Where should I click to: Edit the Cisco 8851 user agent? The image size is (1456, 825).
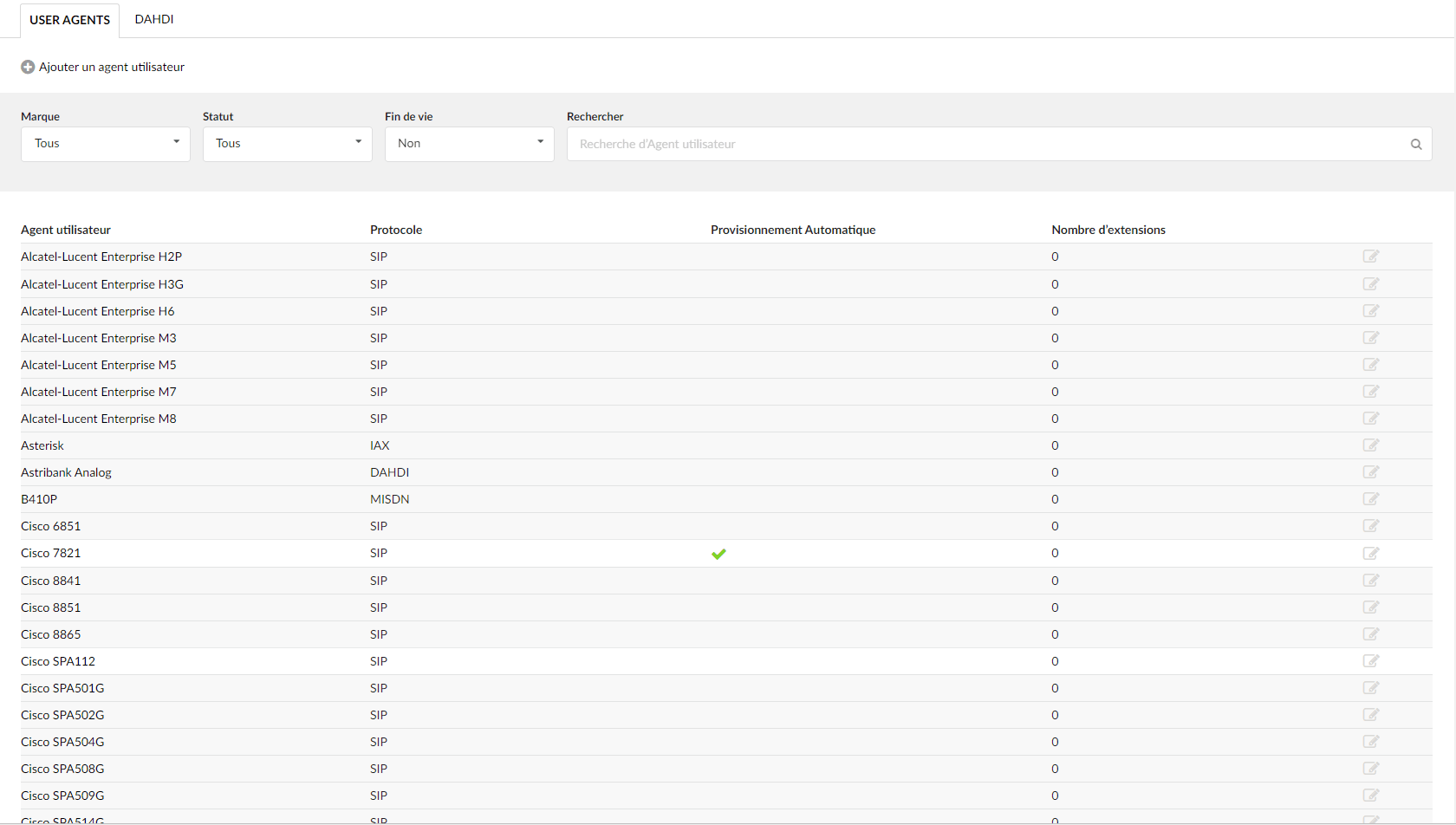[1371, 607]
